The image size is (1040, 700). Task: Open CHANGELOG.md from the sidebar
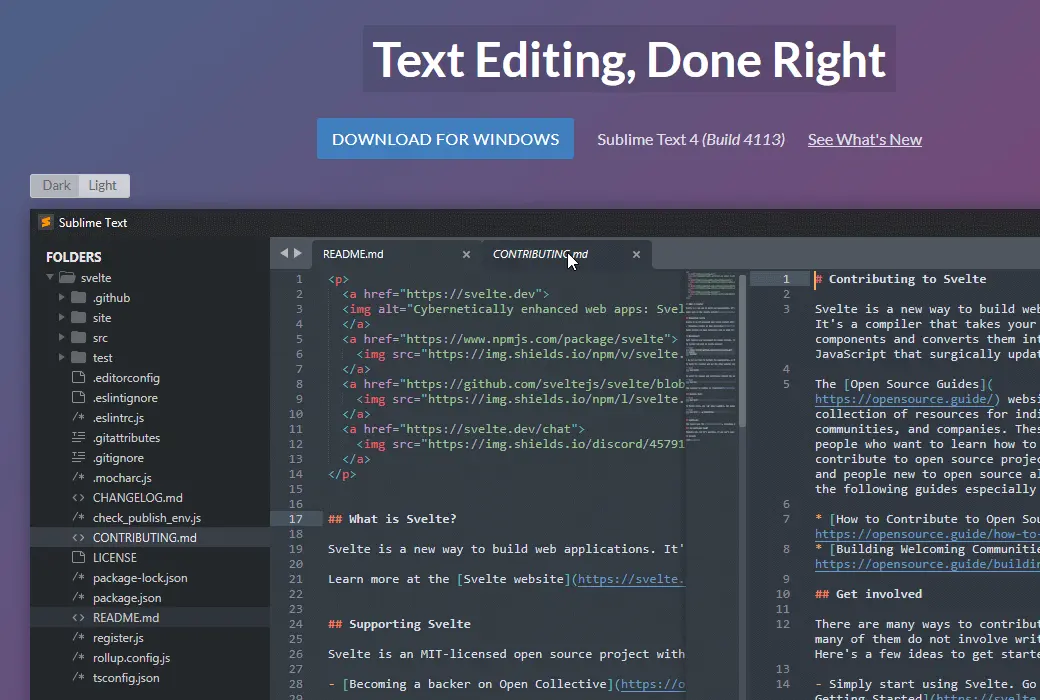[x=137, y=498]
